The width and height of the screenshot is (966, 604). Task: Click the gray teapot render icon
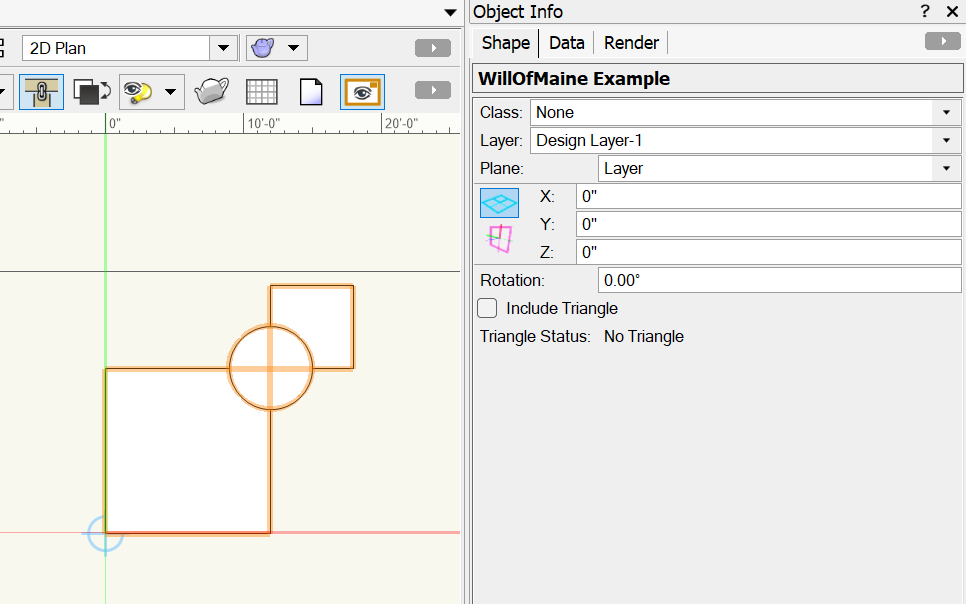click(x=211, y=92)
